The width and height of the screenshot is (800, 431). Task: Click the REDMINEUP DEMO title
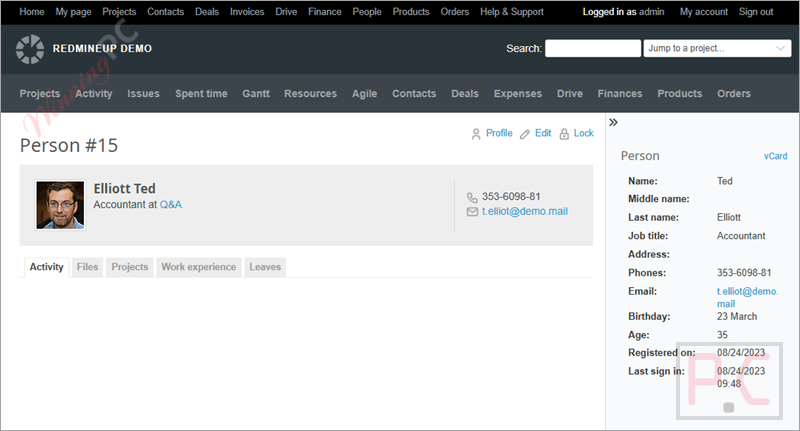[x=102, y=48]
